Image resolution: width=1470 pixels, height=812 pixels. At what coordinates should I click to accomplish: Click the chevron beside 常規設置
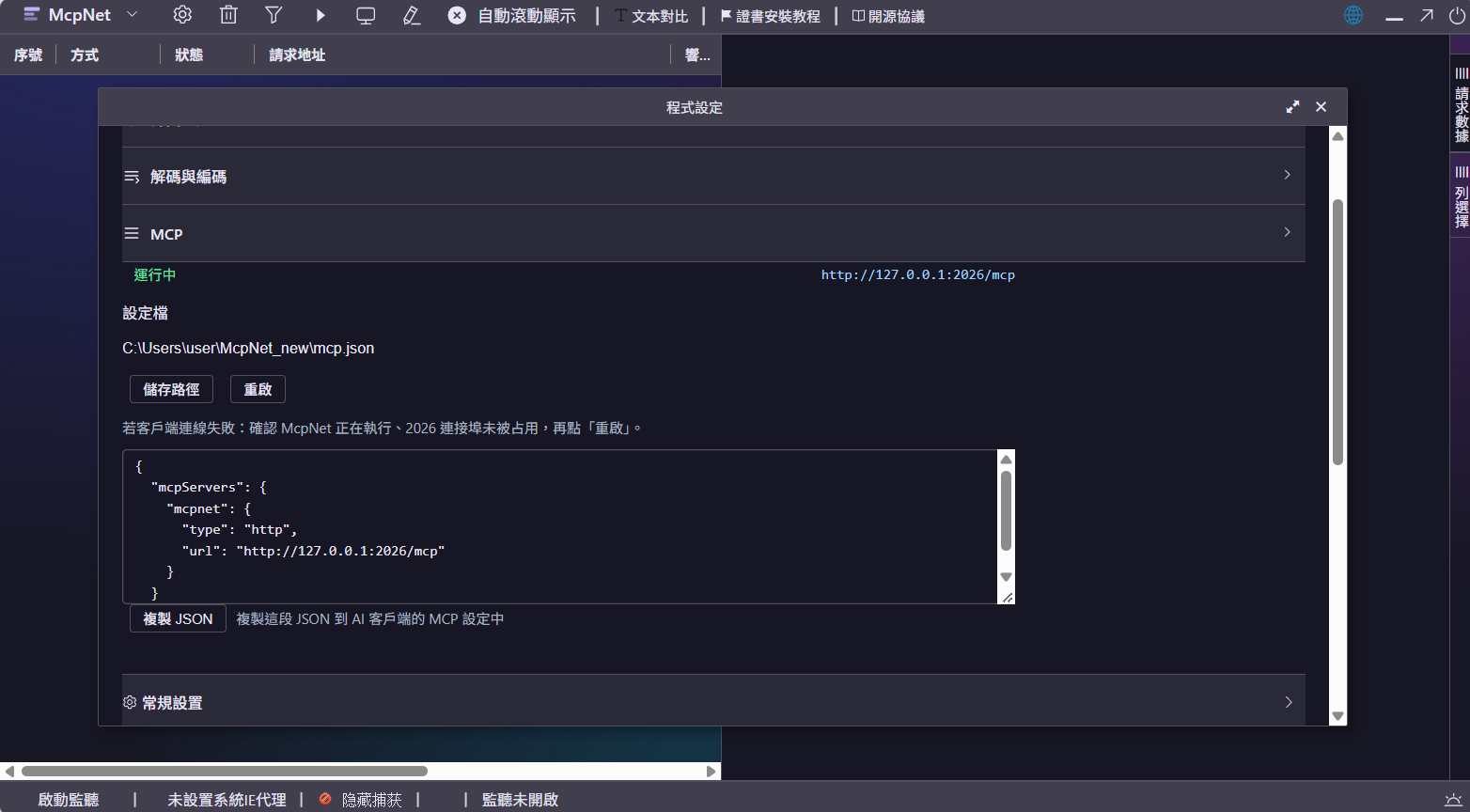(1289, 702)
